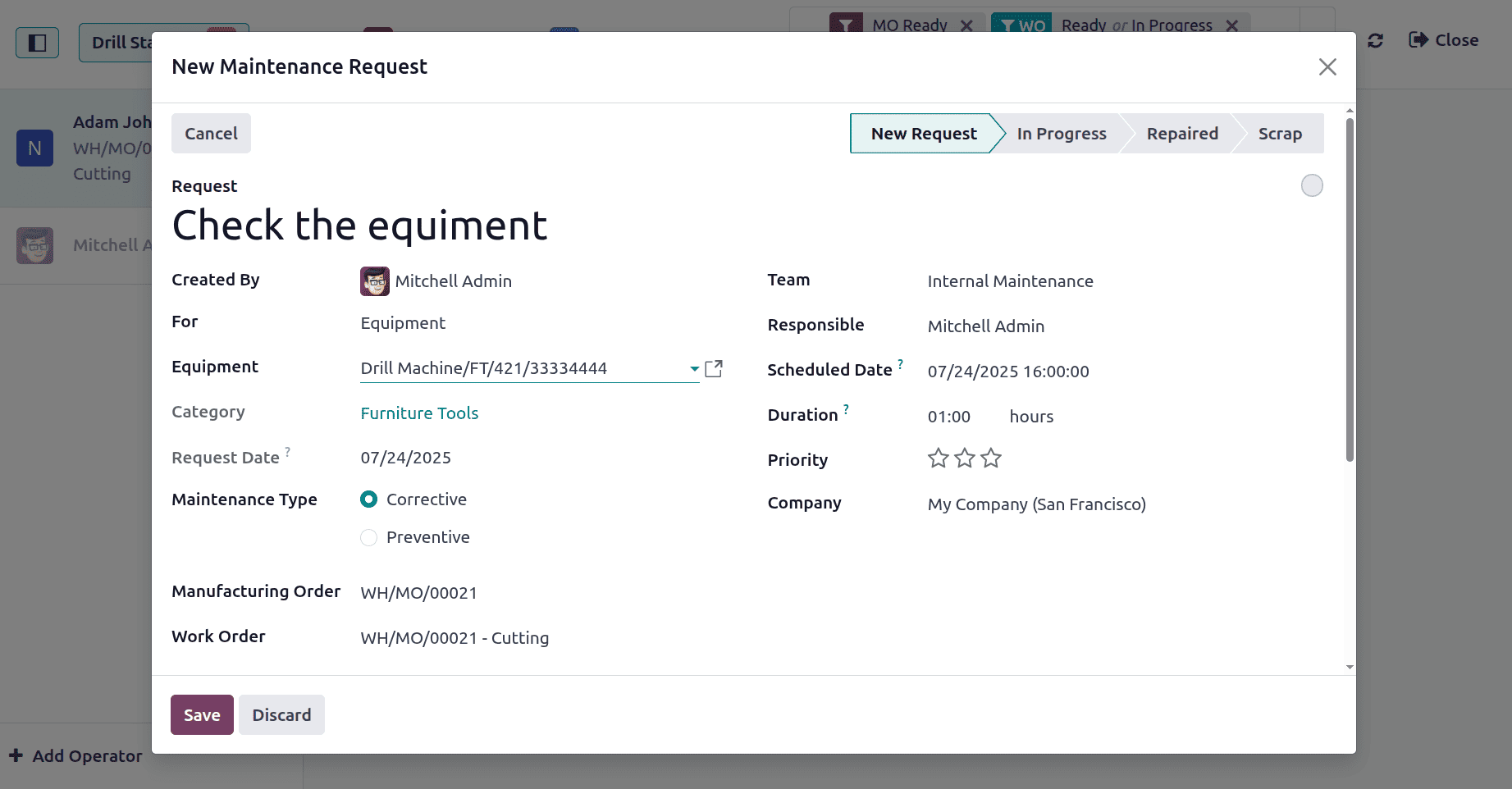Set priority to three stars
Viewport: 1512px width, 789px height.
[x=991, y=458]
